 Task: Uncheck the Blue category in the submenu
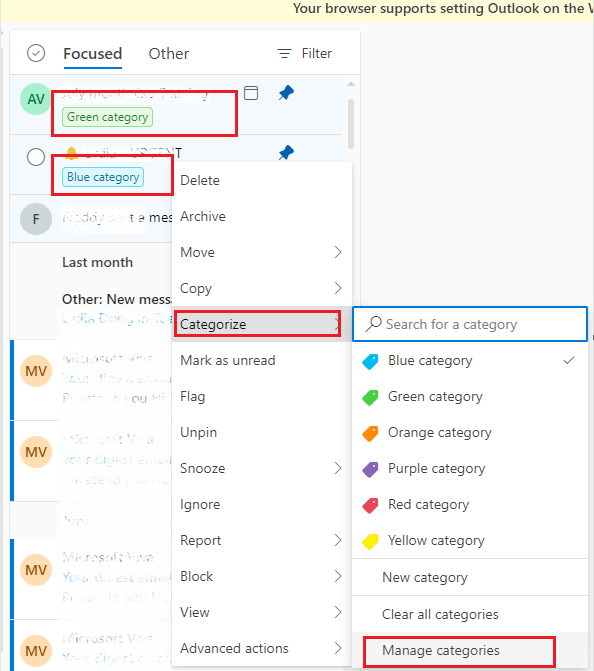tap(470, 361)
